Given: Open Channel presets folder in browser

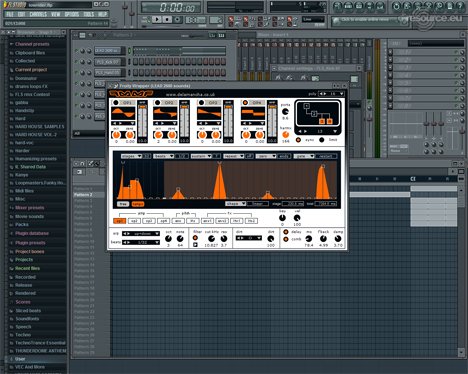Looking at the screenshot, I should [32, 44].
